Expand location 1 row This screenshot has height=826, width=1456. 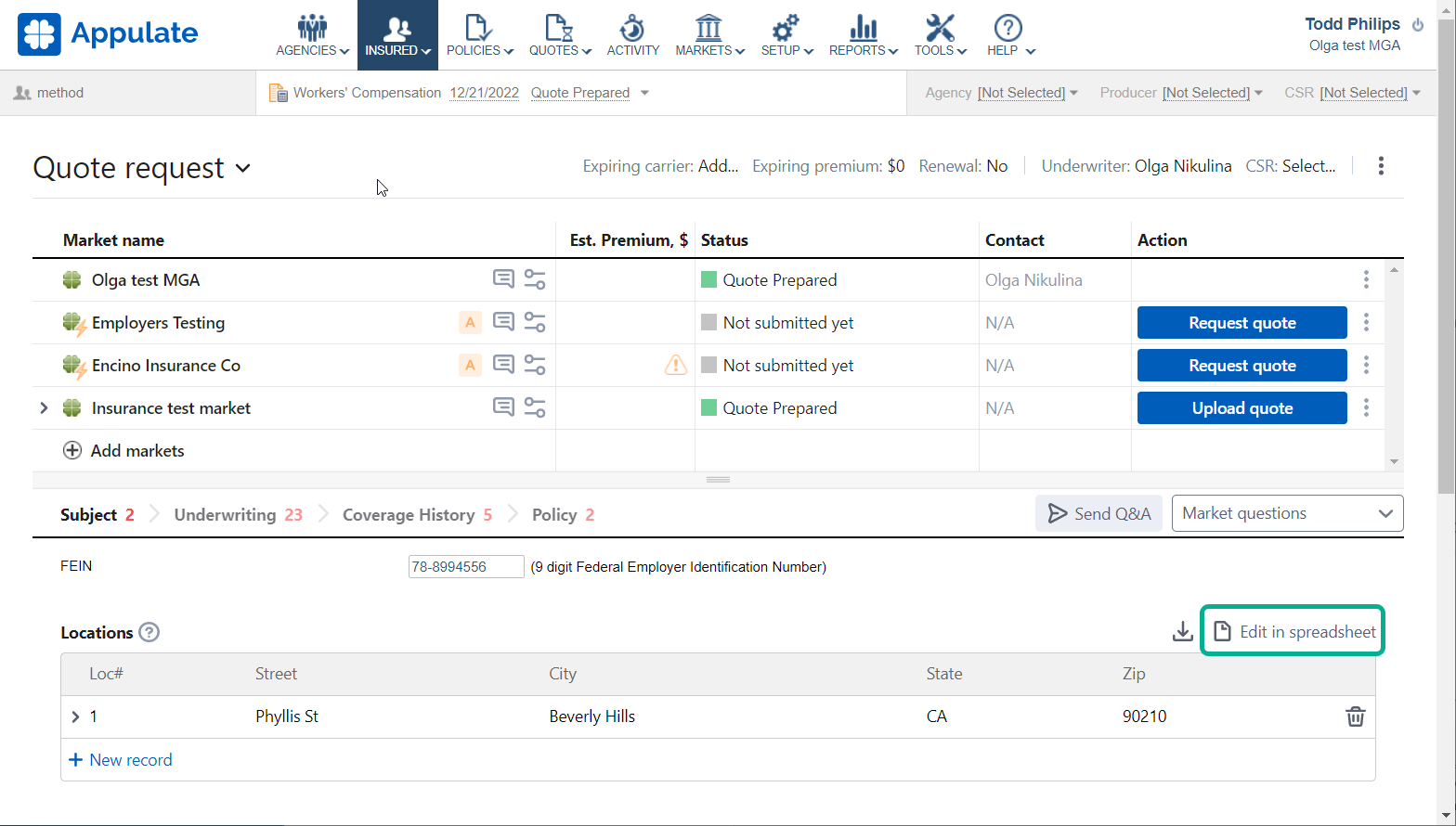75,716
